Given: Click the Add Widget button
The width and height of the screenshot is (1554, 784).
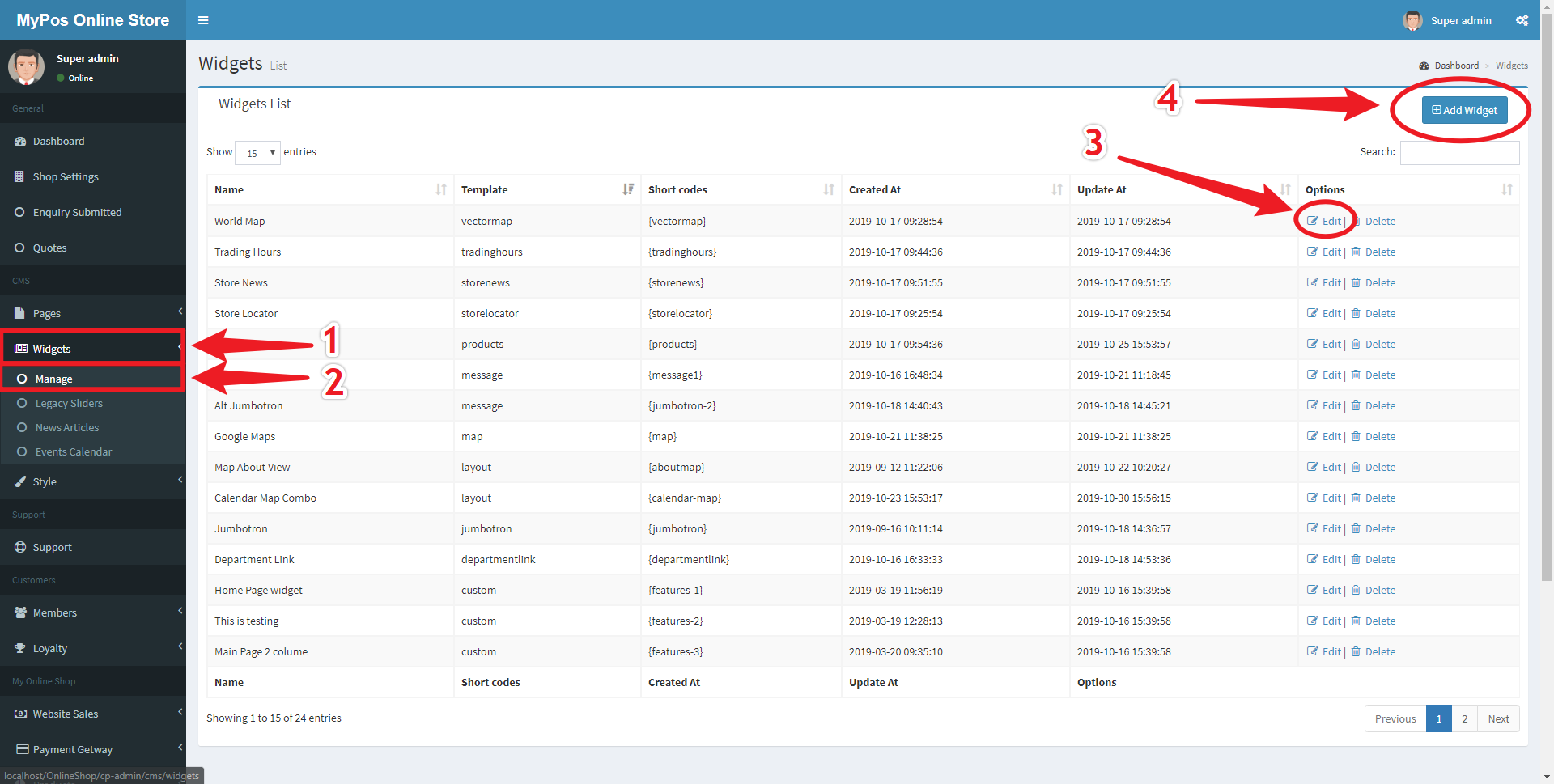Looking at the screenshot, I should tap(1464, 110).
